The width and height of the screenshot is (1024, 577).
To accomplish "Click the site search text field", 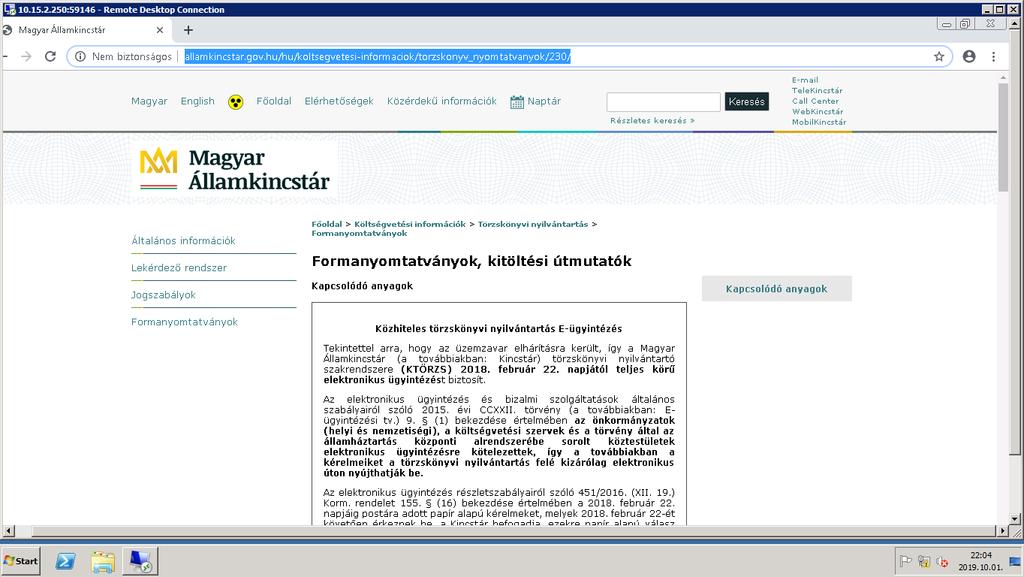I will coord(663,102).
